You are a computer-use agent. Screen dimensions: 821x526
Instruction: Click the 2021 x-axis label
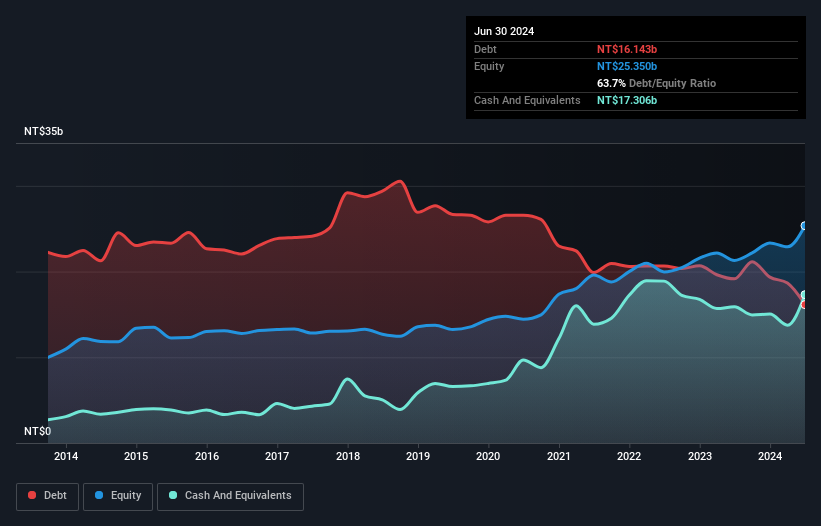pos(559,456)
